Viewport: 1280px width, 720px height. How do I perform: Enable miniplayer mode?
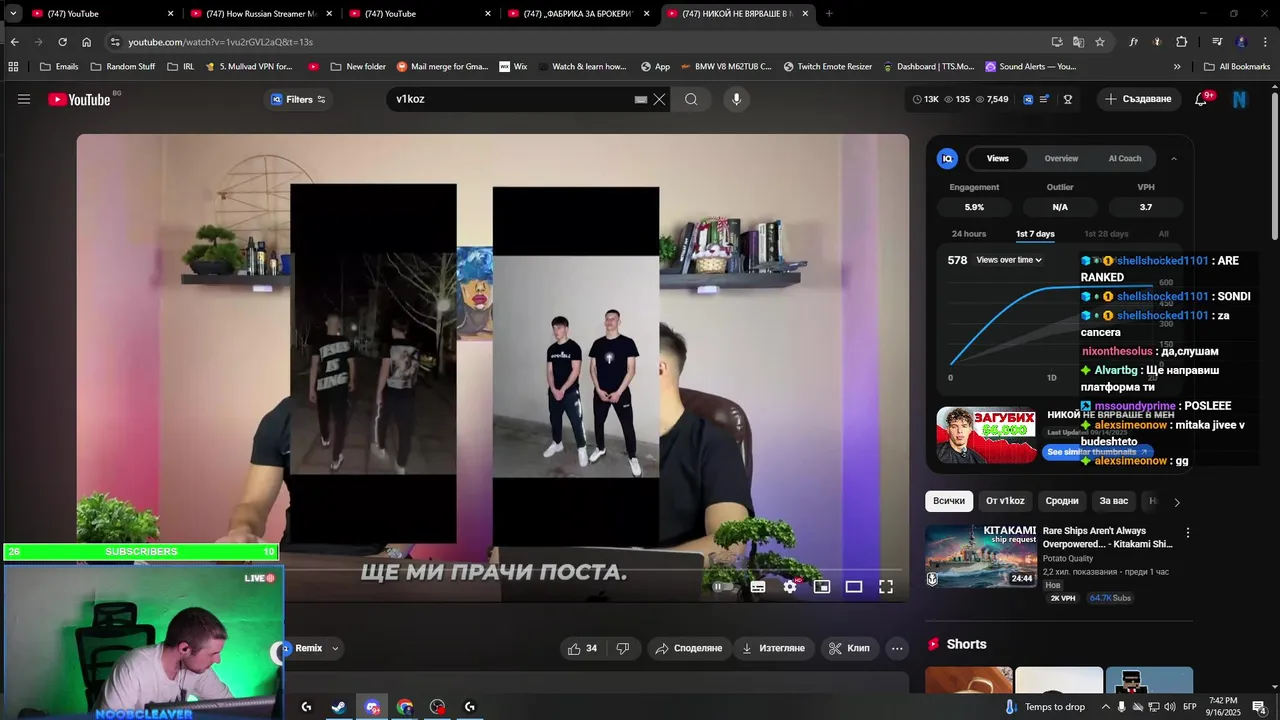[x=822, y=587]
